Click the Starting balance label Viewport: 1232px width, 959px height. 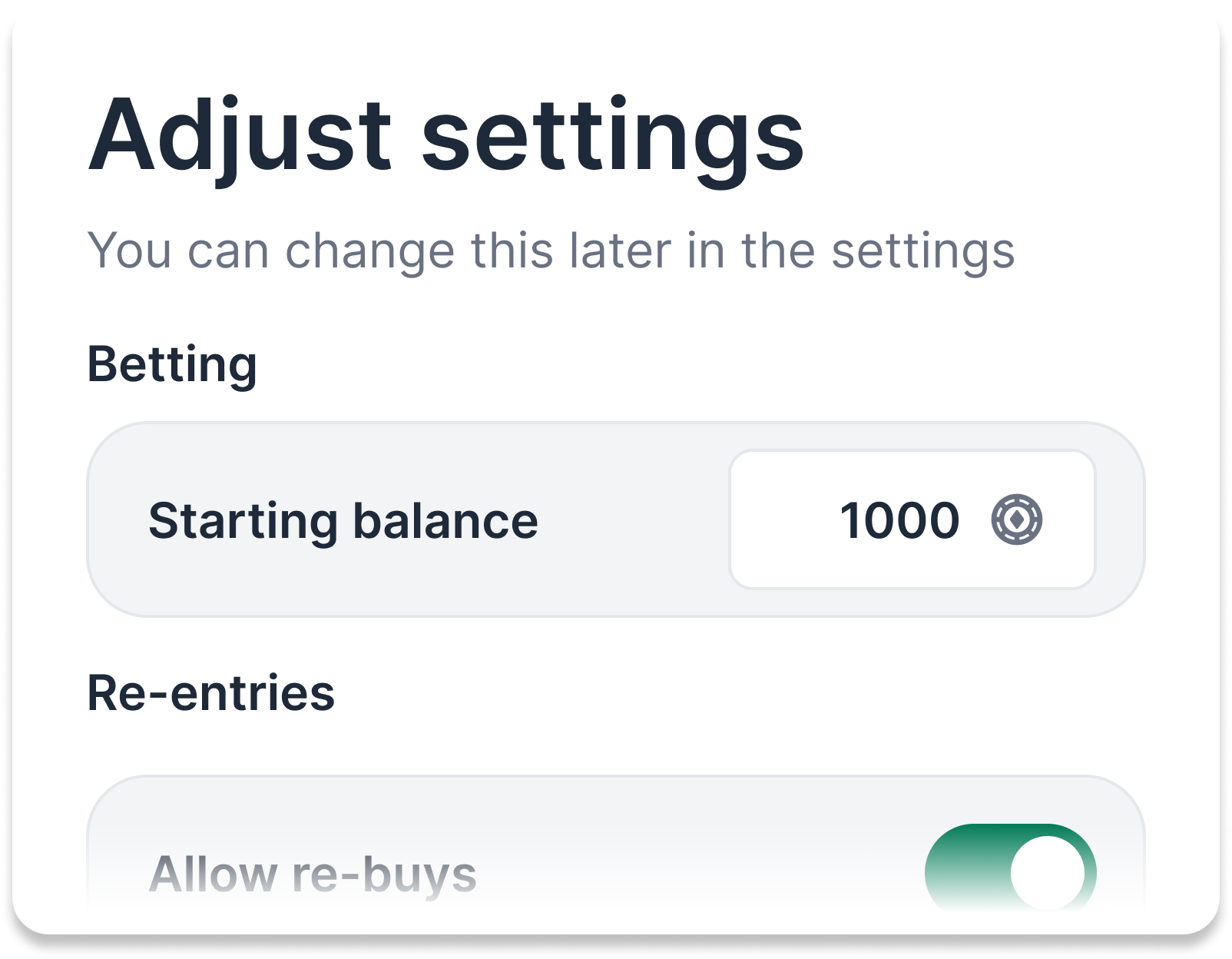pyautogui.click(x=343, y=520)
